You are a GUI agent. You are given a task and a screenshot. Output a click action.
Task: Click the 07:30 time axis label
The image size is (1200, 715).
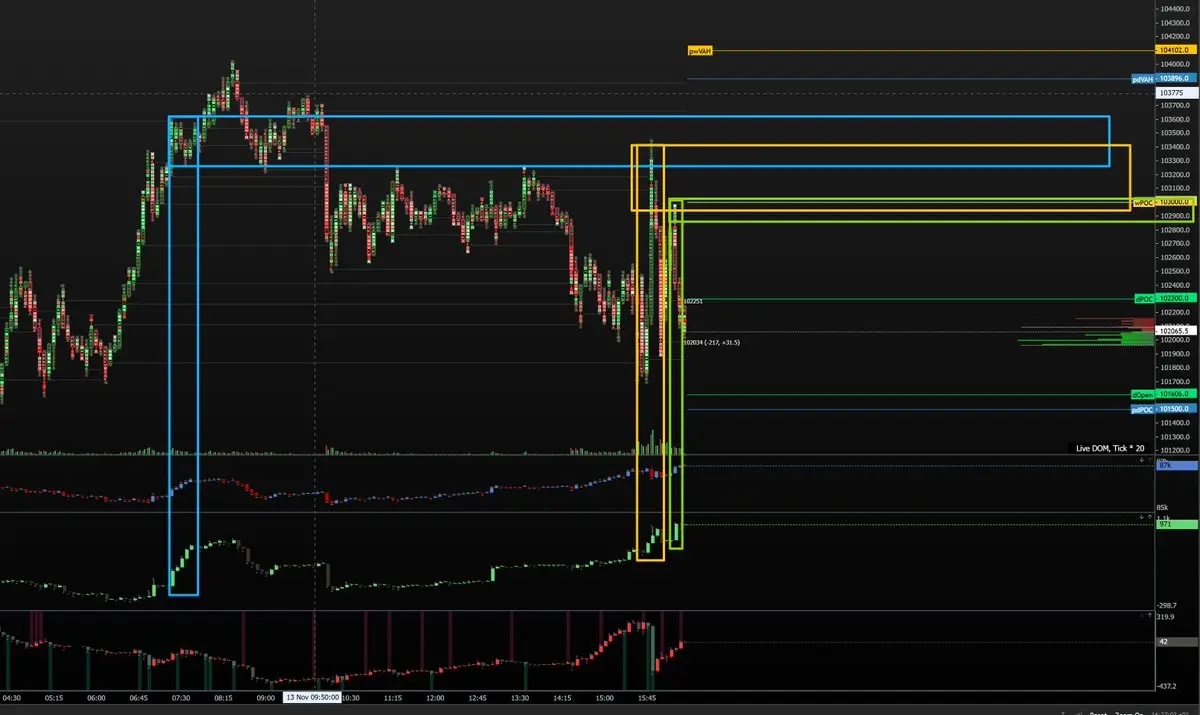pyautogui.click(x=181, y=697)
